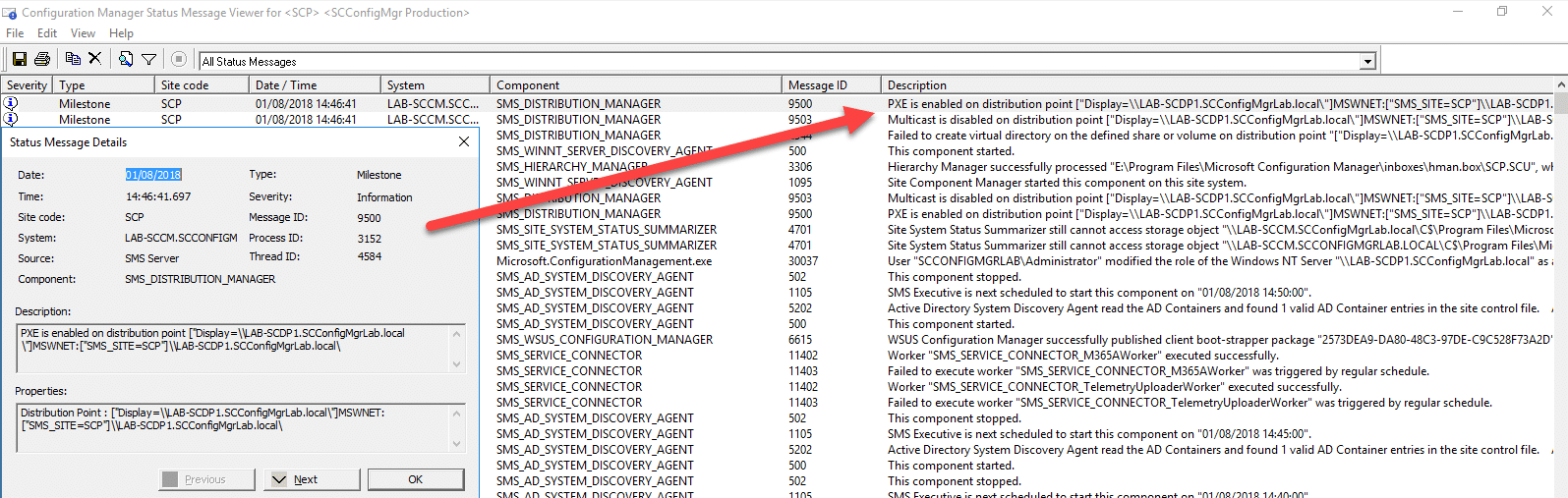Open the Help menu

[121, 33]
